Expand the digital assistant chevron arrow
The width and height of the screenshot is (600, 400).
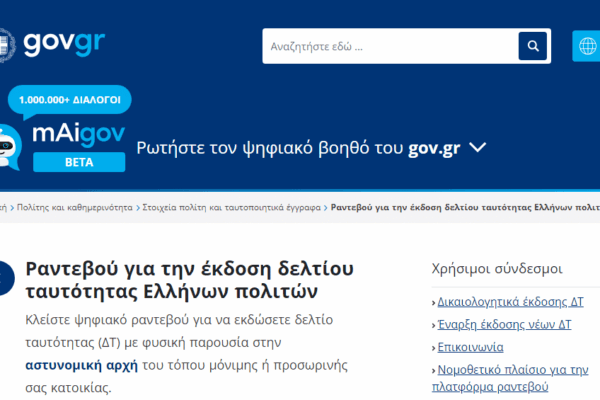pos(477,148)
